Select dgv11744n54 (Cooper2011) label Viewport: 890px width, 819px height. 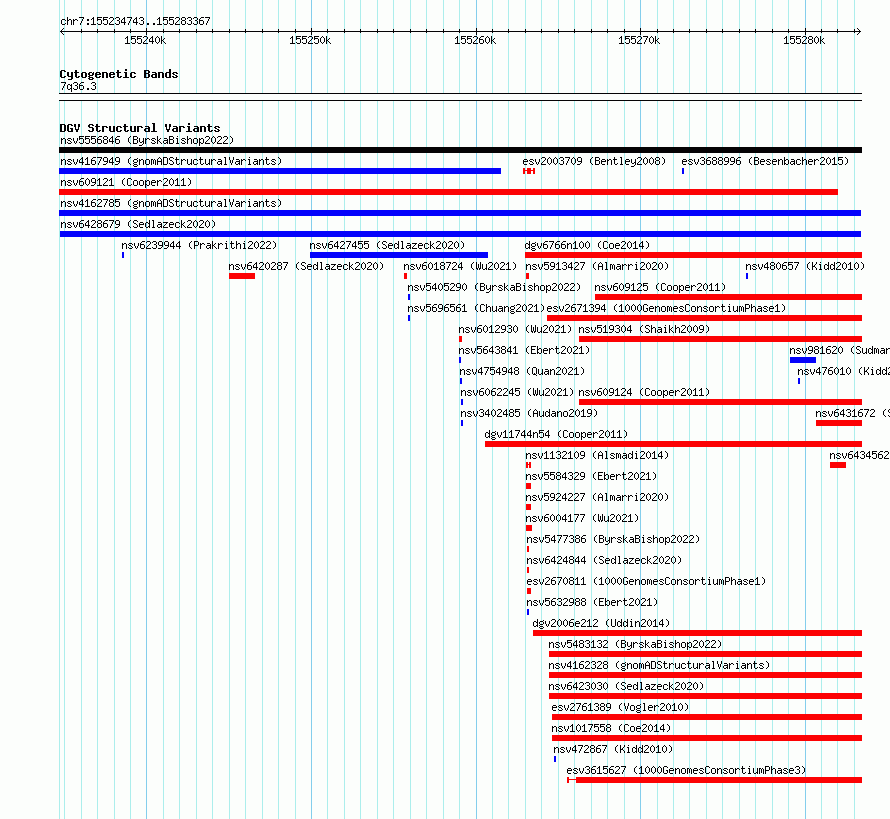pos(556,434)
